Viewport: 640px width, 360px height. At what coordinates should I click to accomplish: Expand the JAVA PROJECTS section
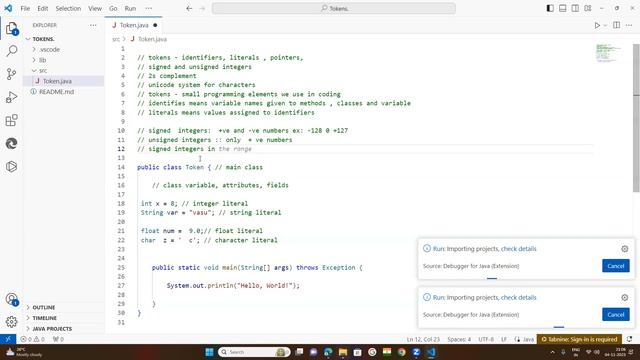(52, 329)
